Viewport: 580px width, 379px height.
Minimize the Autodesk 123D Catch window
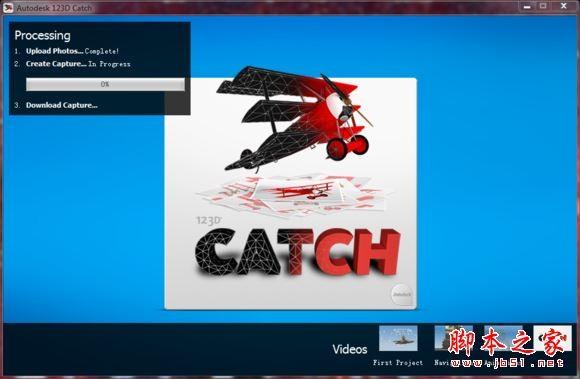527,6
